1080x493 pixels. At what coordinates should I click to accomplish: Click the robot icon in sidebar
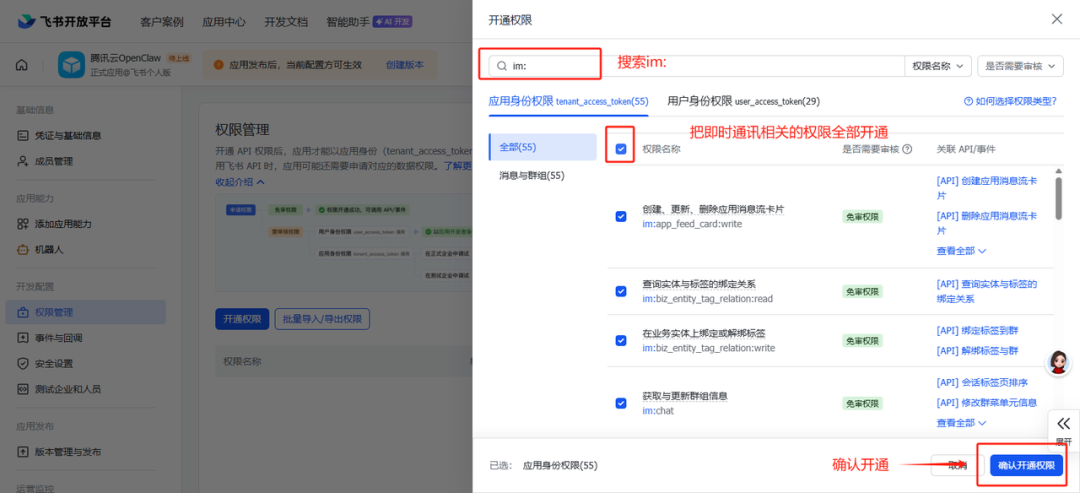tap(23, 249)
